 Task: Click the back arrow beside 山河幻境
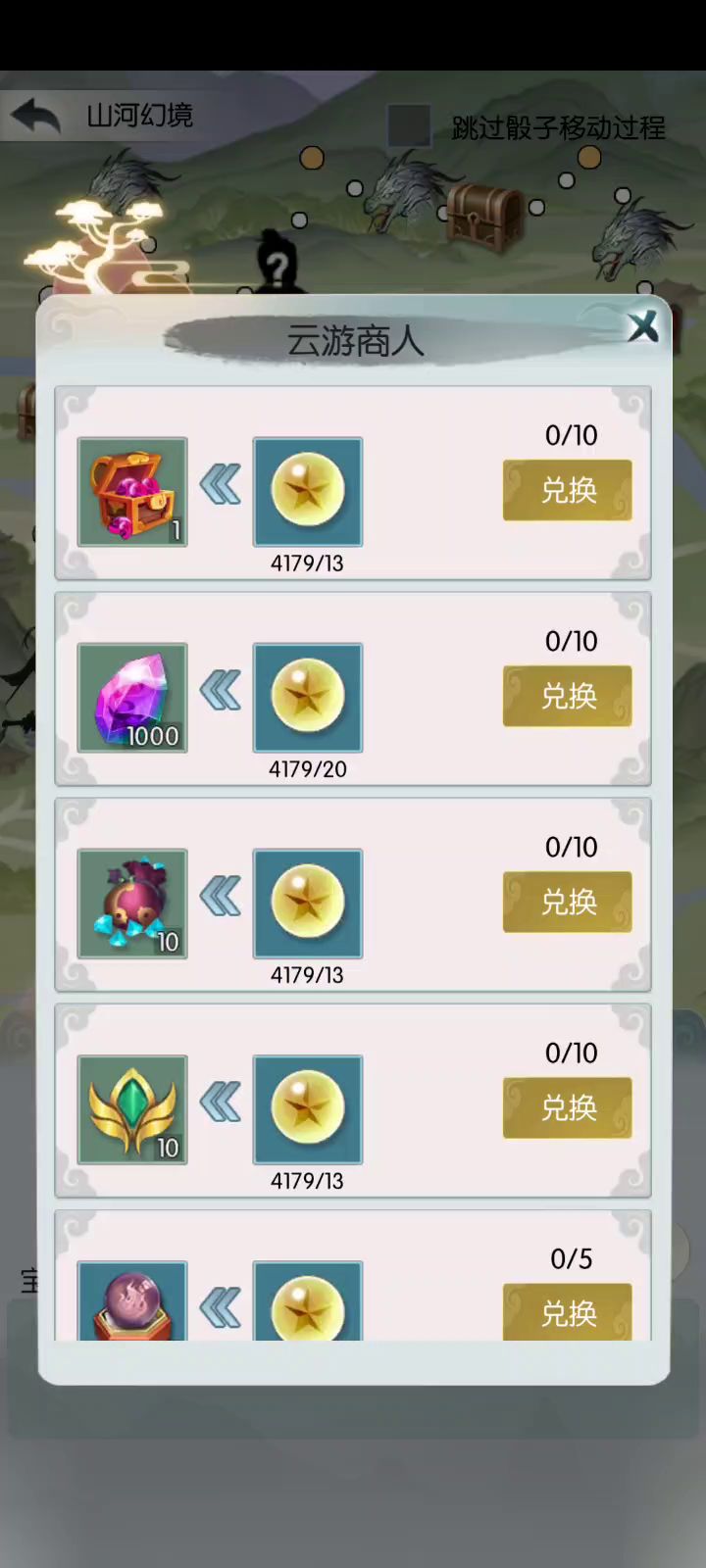(x=36, y=116)
